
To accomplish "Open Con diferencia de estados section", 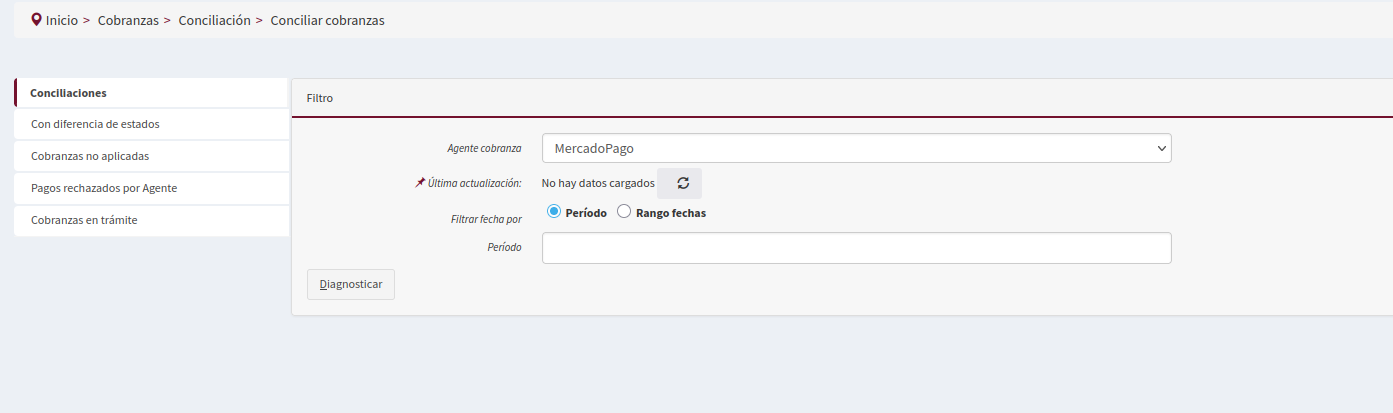I will (x=95, y=125).
